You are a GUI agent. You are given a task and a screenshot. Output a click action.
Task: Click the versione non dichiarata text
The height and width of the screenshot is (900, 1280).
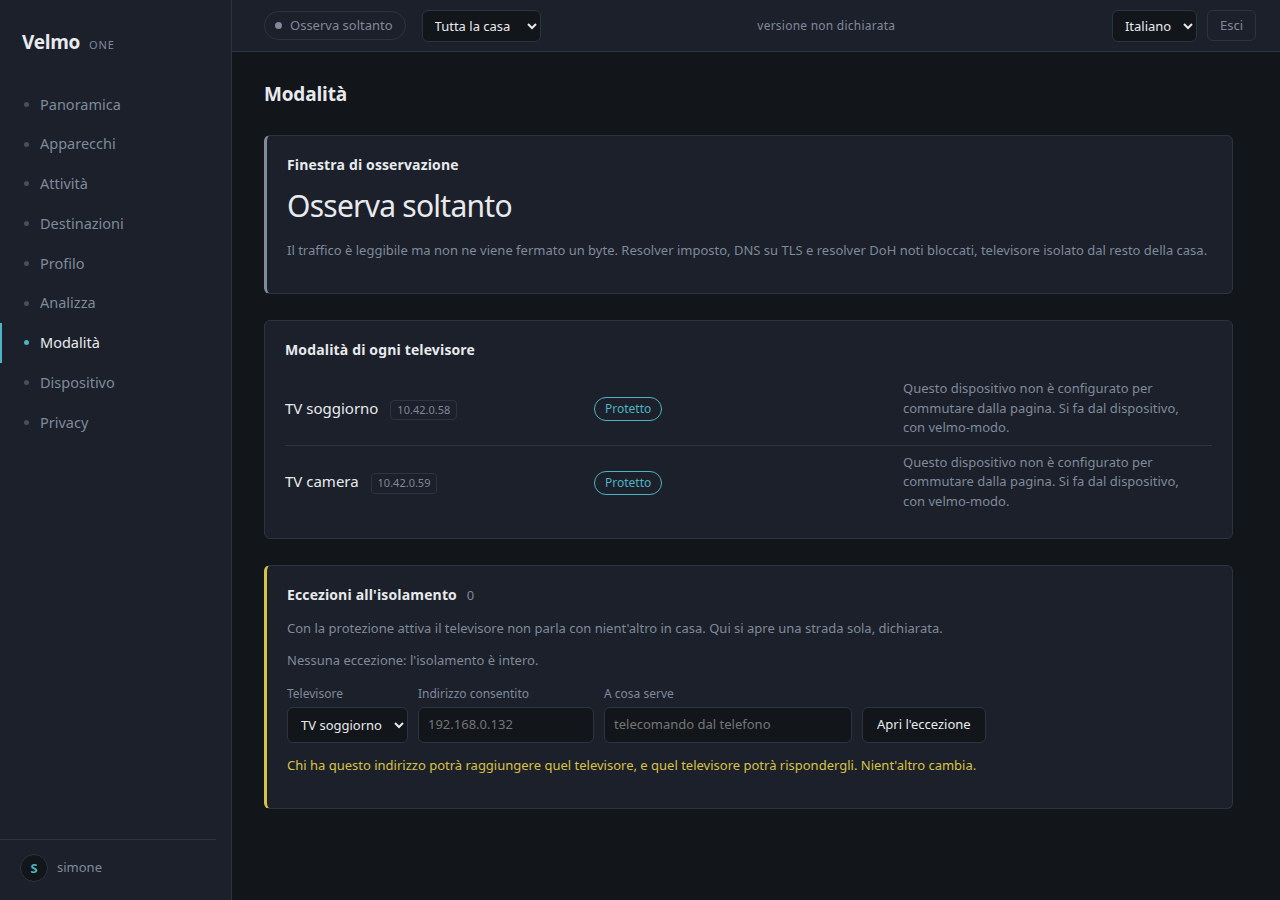826,26
